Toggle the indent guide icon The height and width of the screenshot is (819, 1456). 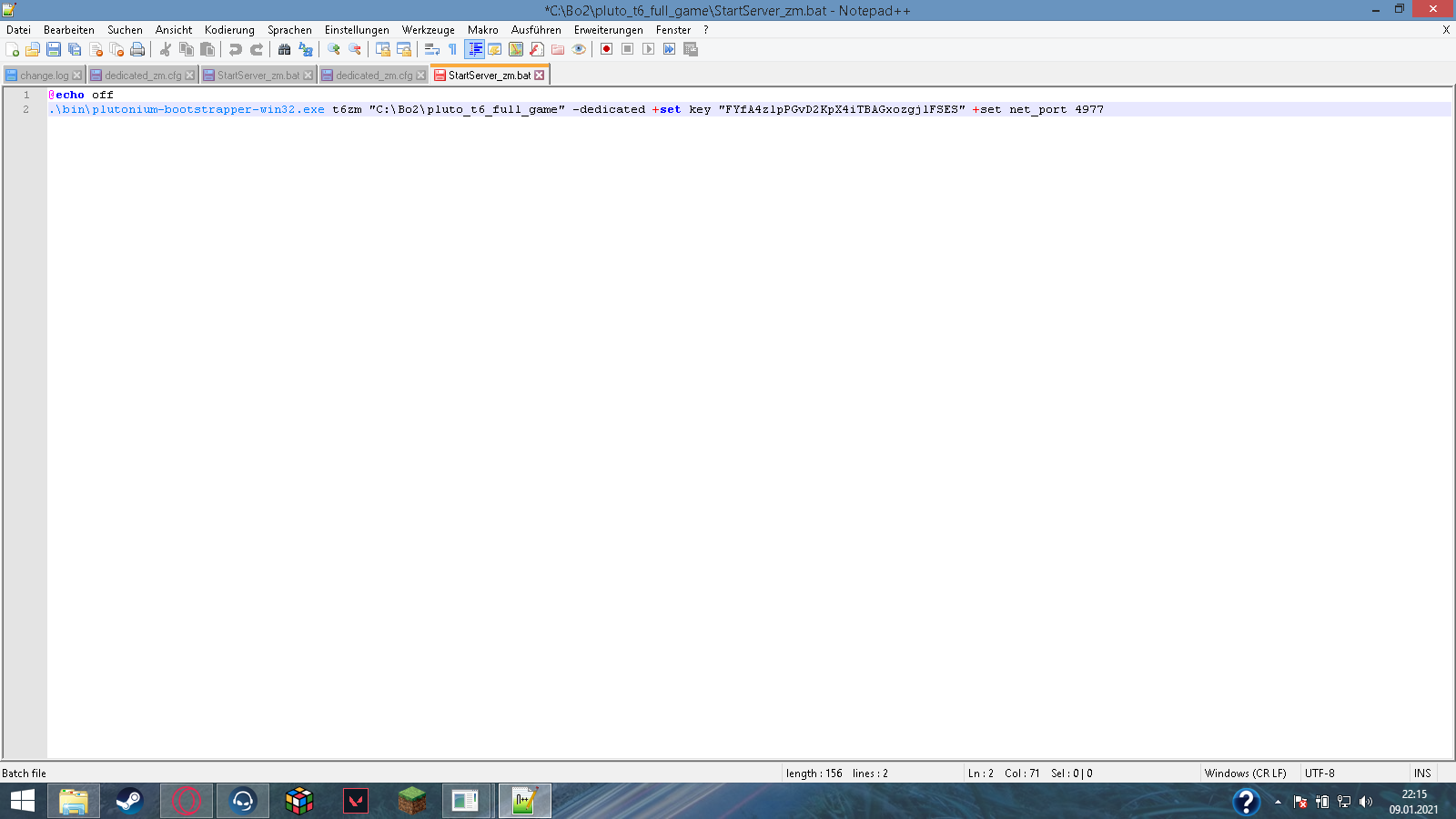474,49
